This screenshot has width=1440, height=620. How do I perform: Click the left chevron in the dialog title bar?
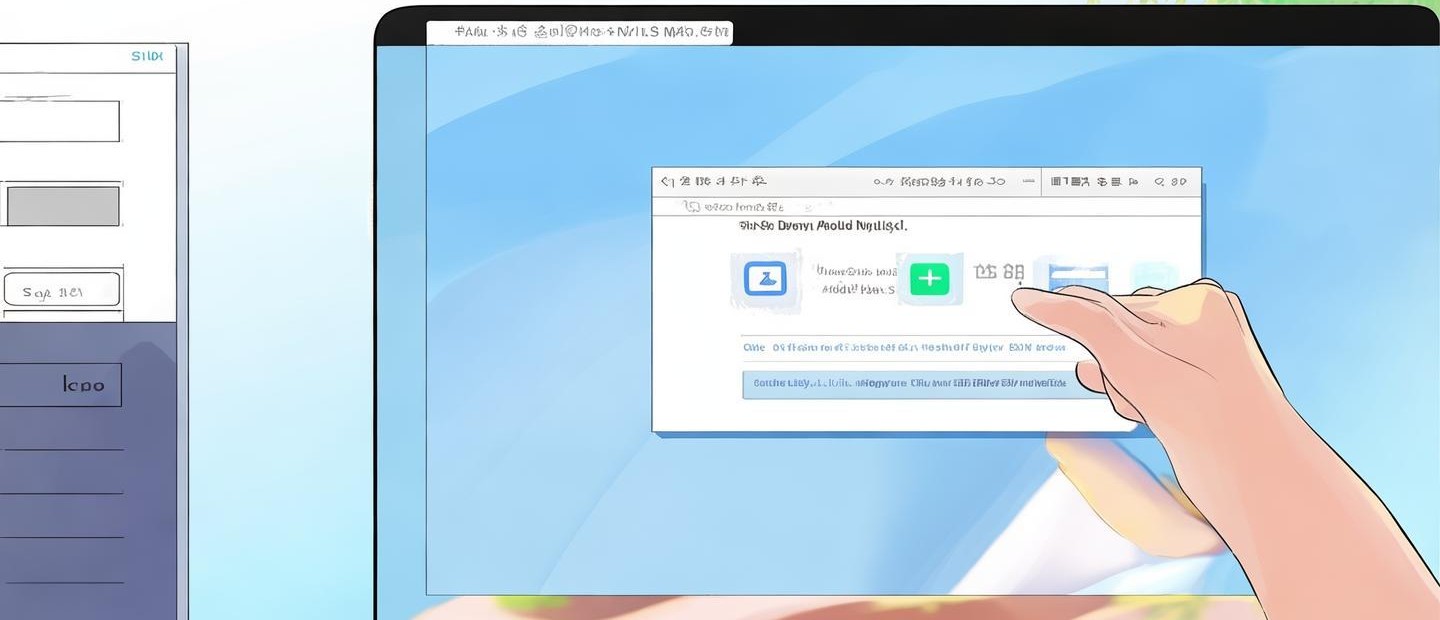tap(664, 182)
